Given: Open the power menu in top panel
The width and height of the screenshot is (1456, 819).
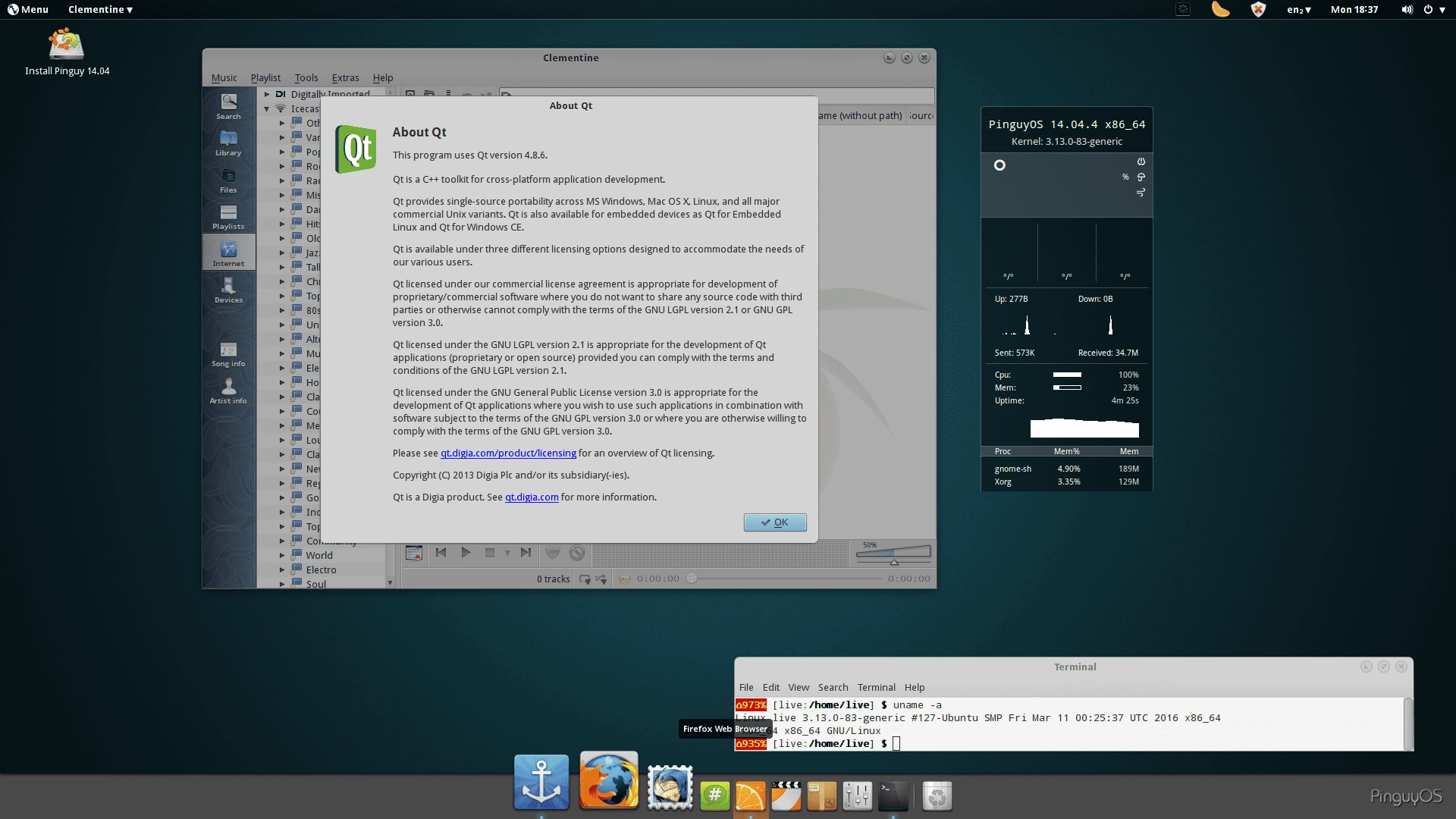Looking at the screenshot, I should [1434, 9].
